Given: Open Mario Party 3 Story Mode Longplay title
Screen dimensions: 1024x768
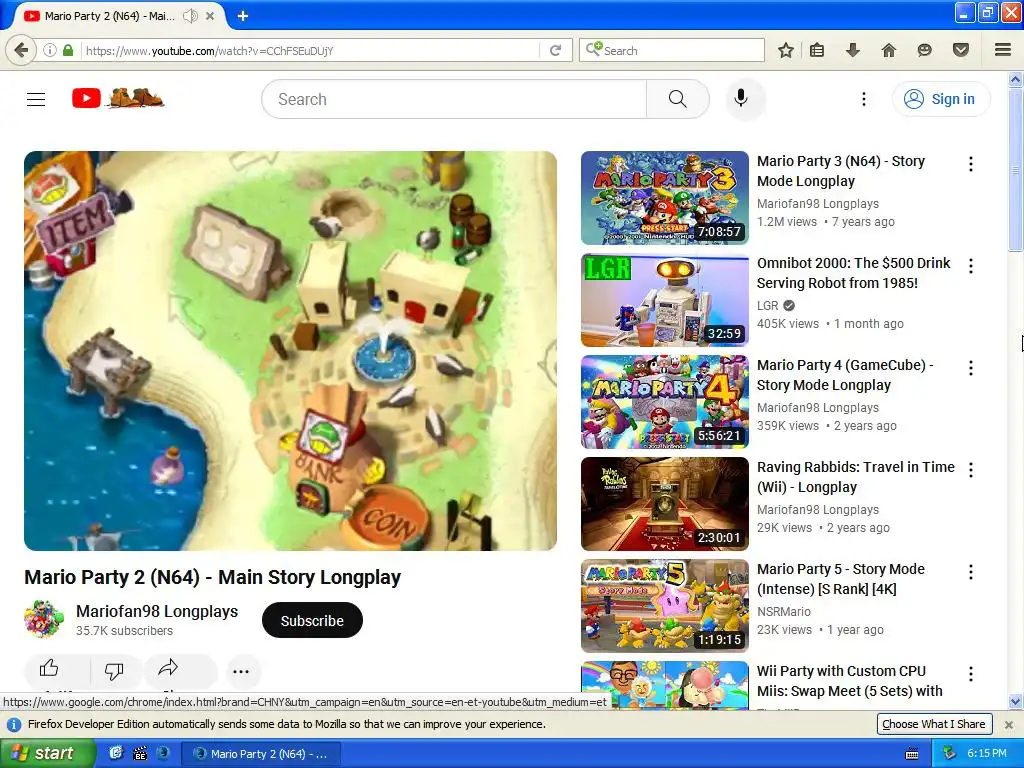Looking at the screenshot, I should pos(840,171).
